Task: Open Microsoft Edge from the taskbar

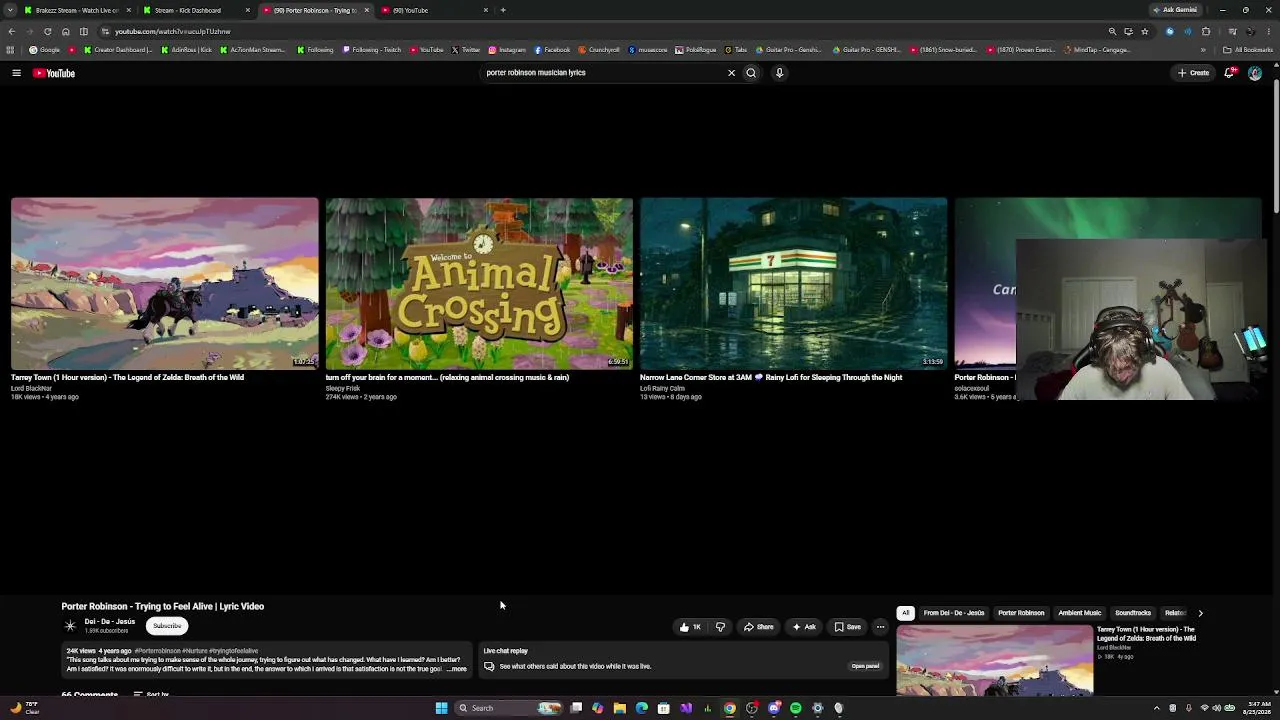Action: pos(642,708)
